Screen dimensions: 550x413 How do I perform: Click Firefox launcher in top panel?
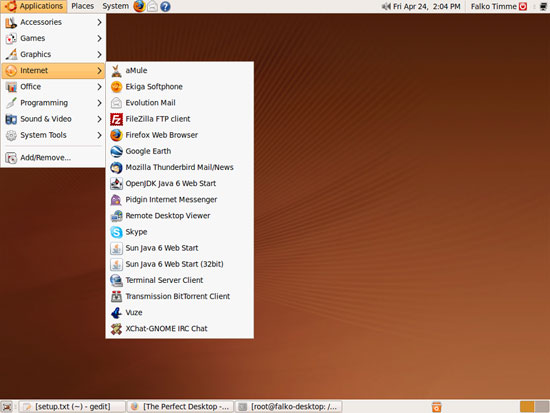[139, 6]
